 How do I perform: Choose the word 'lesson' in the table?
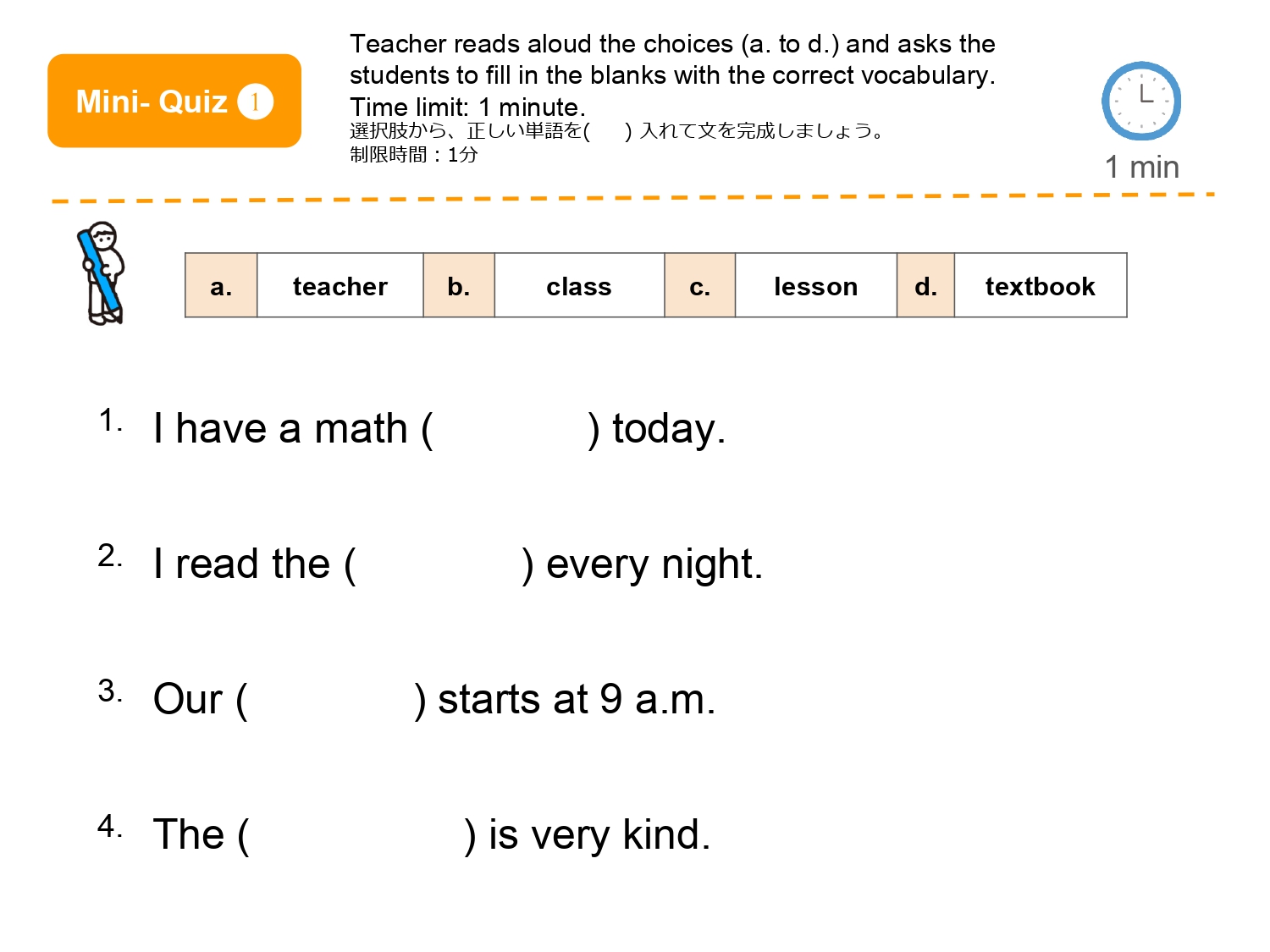(x=815, y=286)
